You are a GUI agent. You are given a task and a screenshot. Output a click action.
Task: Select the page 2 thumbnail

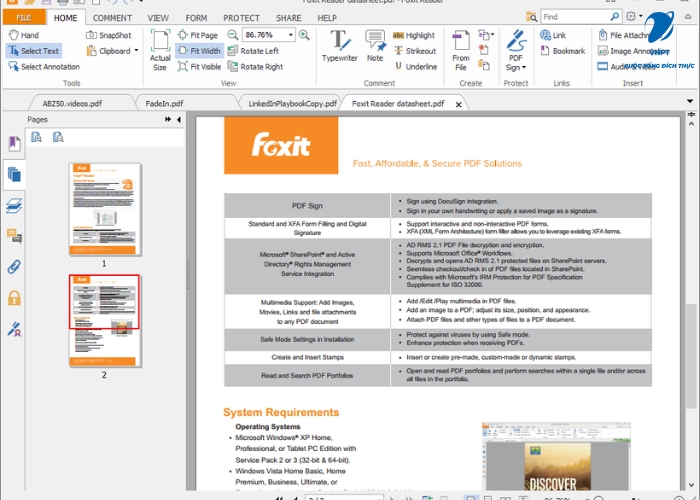[105, 321]
